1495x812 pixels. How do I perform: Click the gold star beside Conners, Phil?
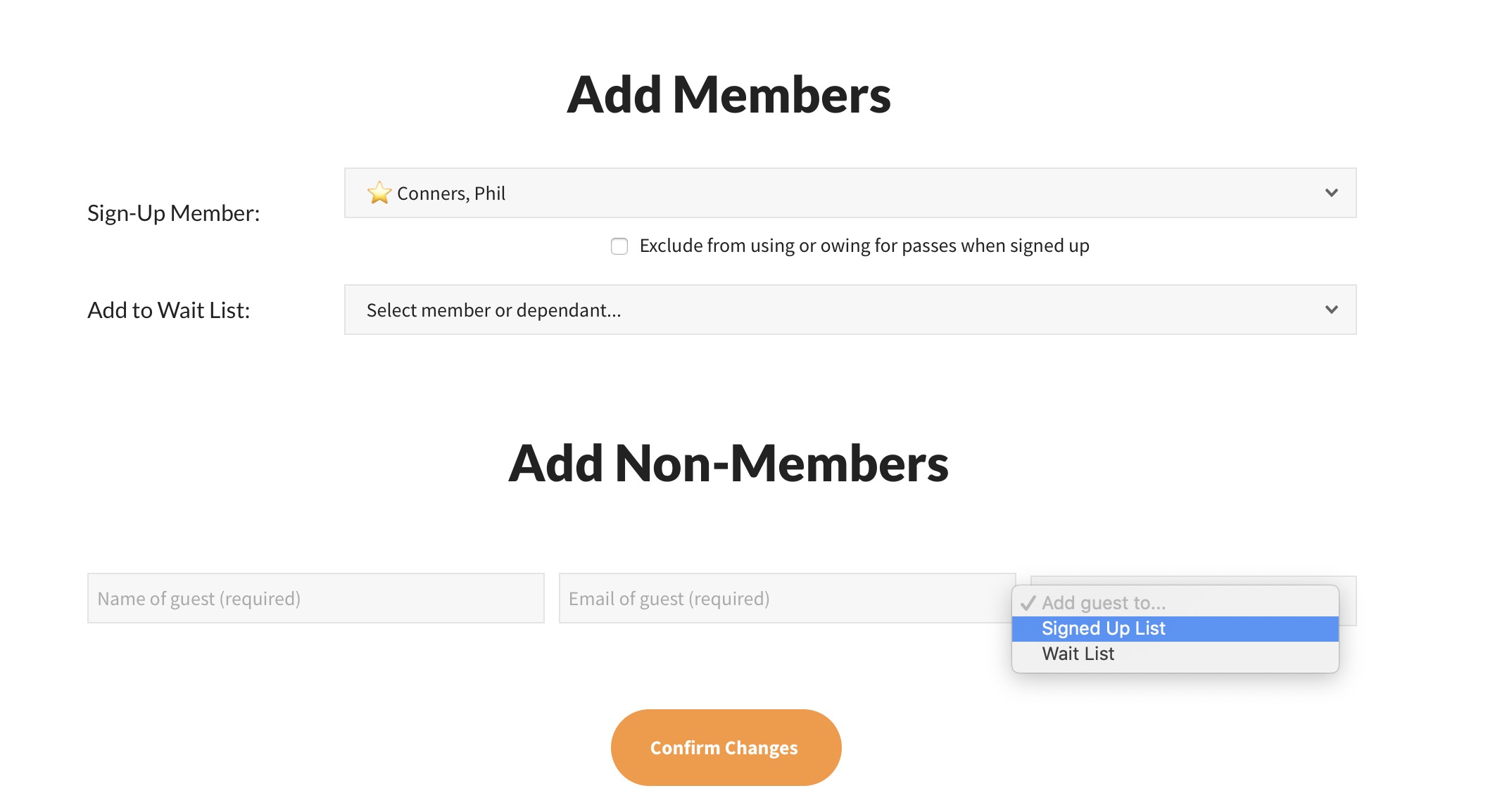click(x=379, y=193)
